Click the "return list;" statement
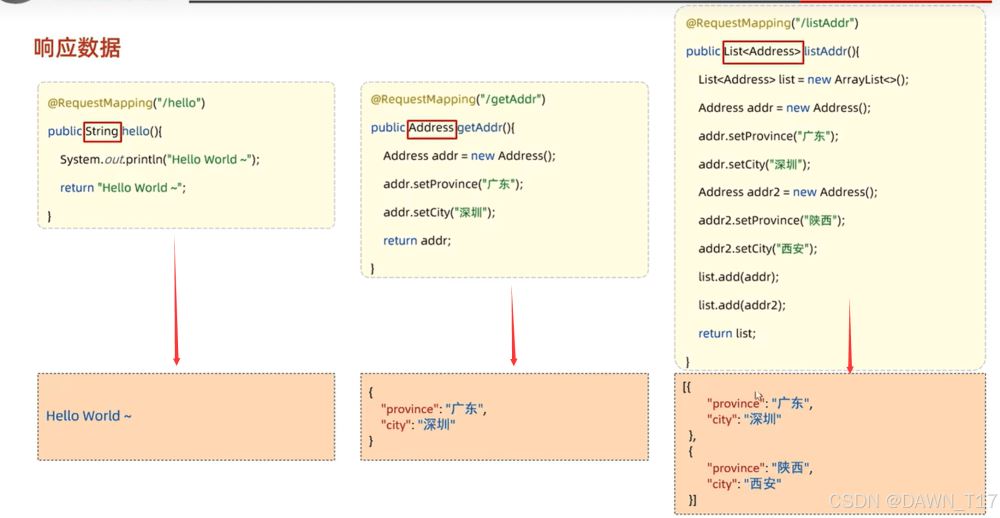Image resolution: width=1000 pixels, height=518 pixels. pos(727,333)
